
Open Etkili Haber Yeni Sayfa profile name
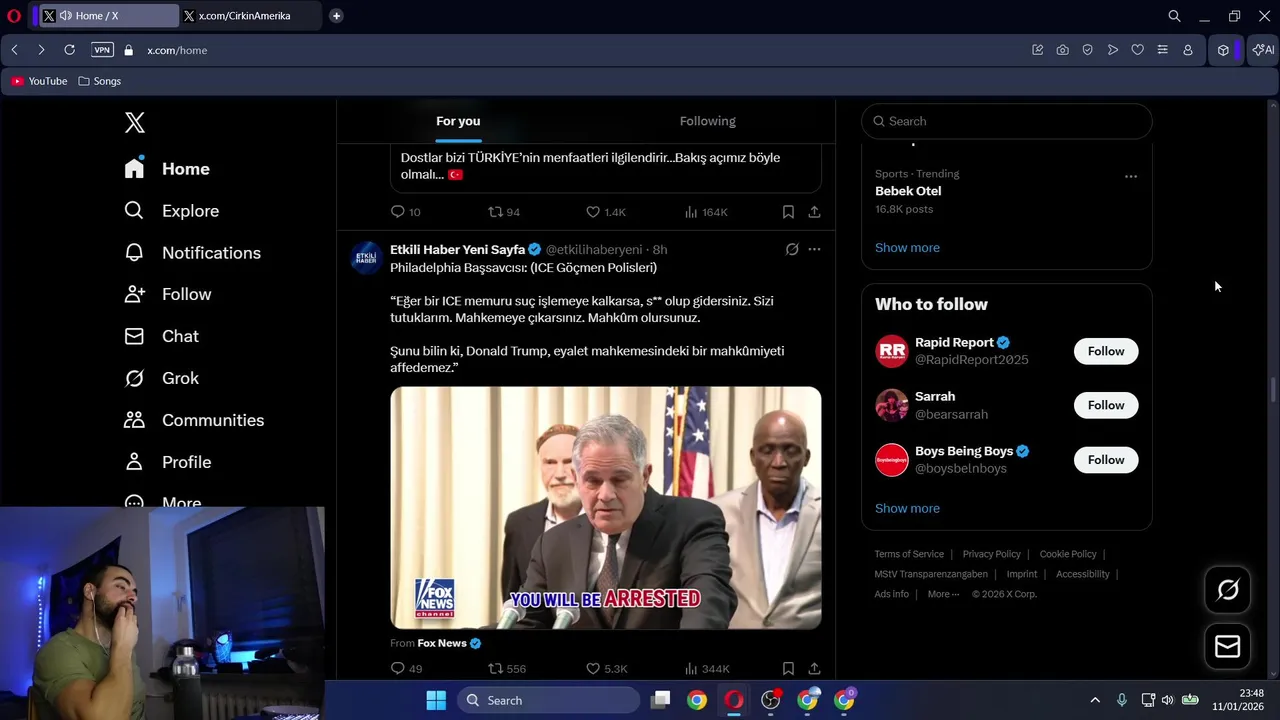(457, 249)
